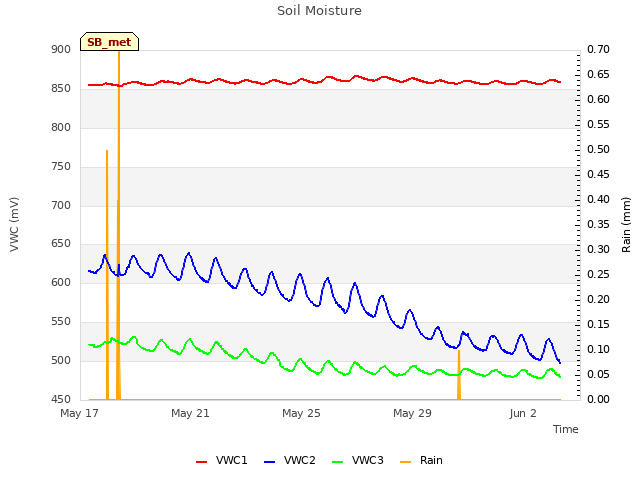Click the Rain (mm) axis title

[x=626, y=224]
